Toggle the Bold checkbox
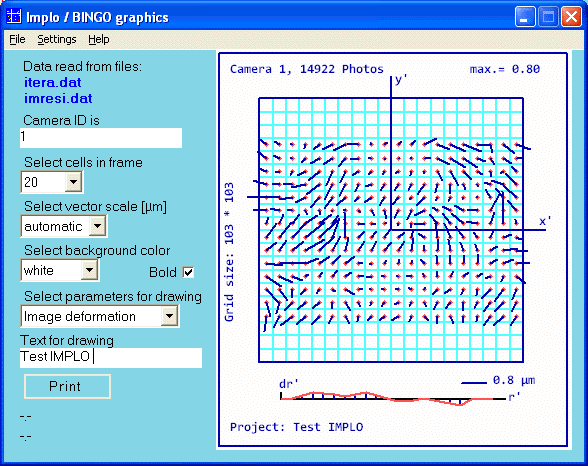Image resolution: width=588 pixels, height=466 pixels. coord(188,272)
